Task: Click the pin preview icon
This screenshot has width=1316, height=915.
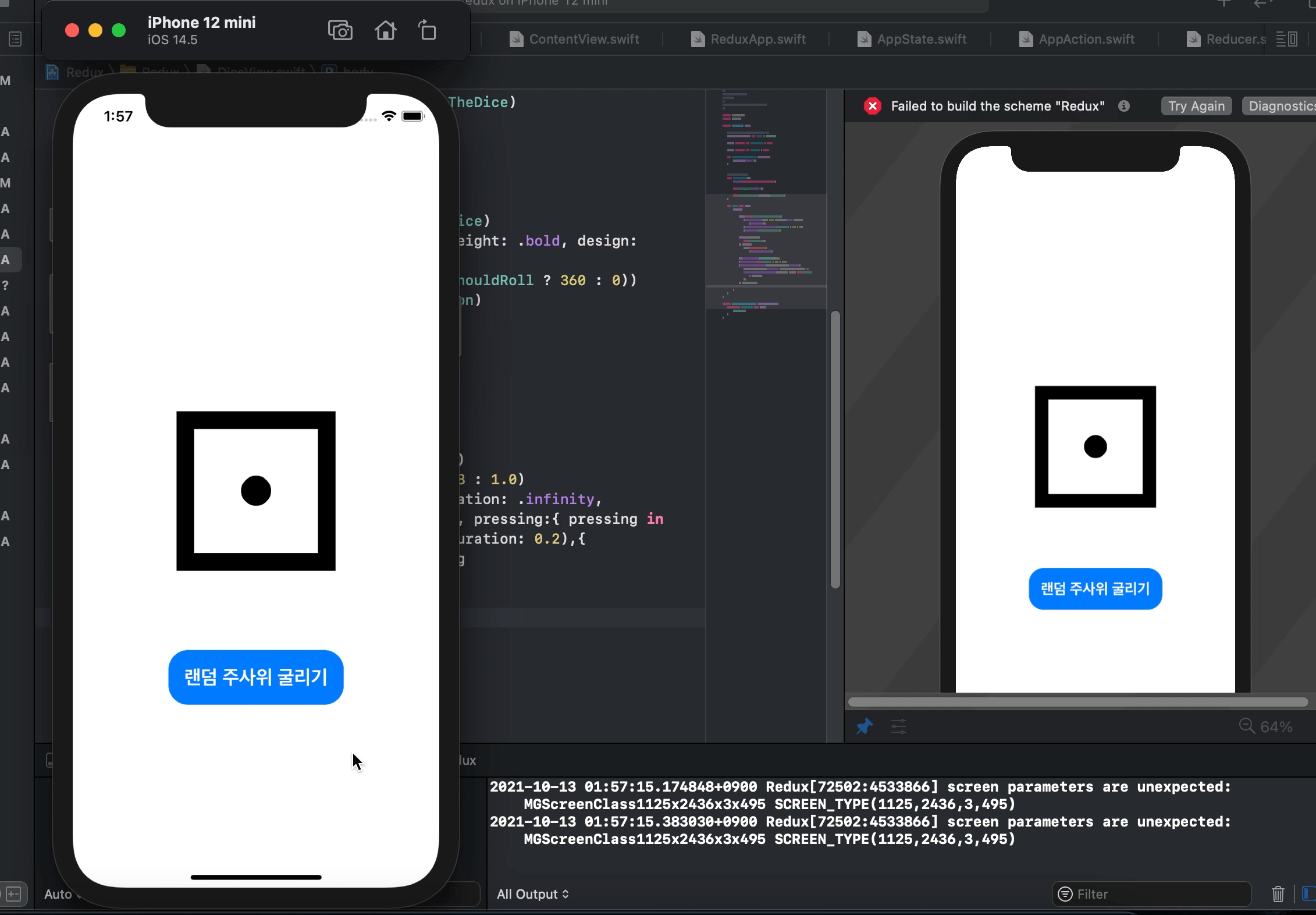Action: tap(865, 726)
